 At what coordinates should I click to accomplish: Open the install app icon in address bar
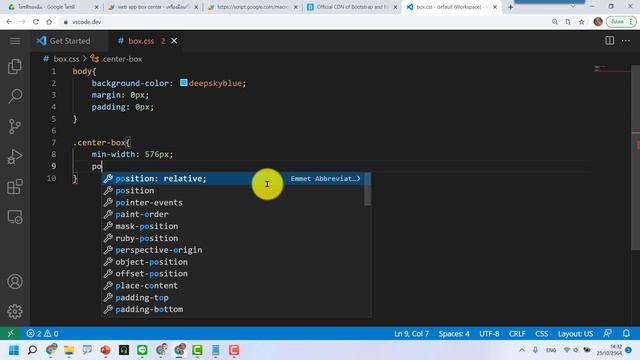coord(568,22)
